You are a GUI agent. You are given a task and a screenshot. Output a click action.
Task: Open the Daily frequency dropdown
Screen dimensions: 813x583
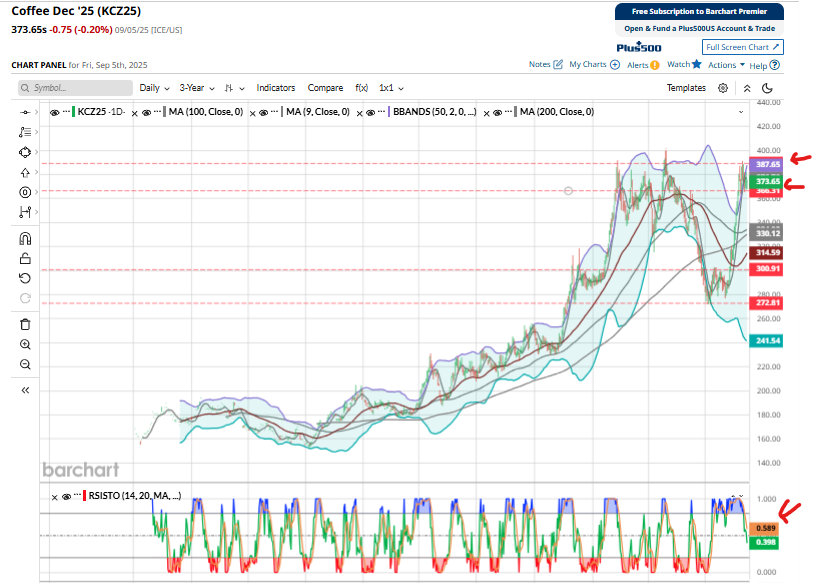154,88
